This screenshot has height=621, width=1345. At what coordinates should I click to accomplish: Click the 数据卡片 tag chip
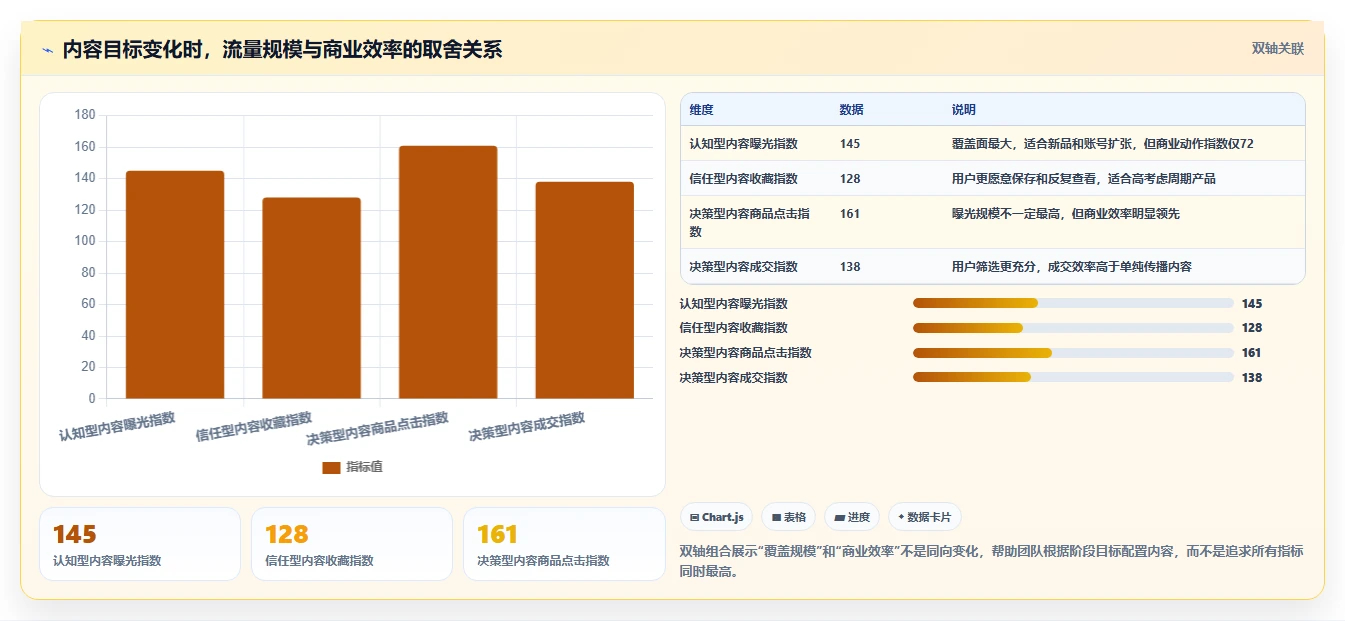925,517
